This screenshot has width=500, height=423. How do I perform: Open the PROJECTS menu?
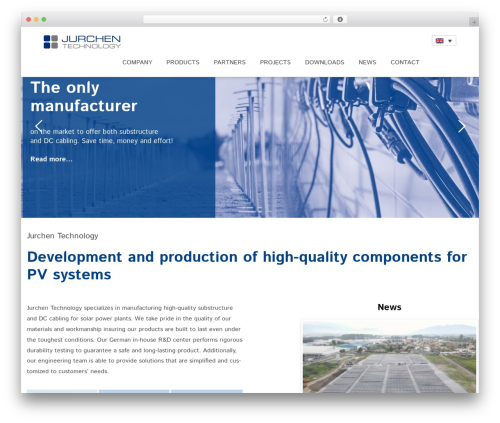275,62
